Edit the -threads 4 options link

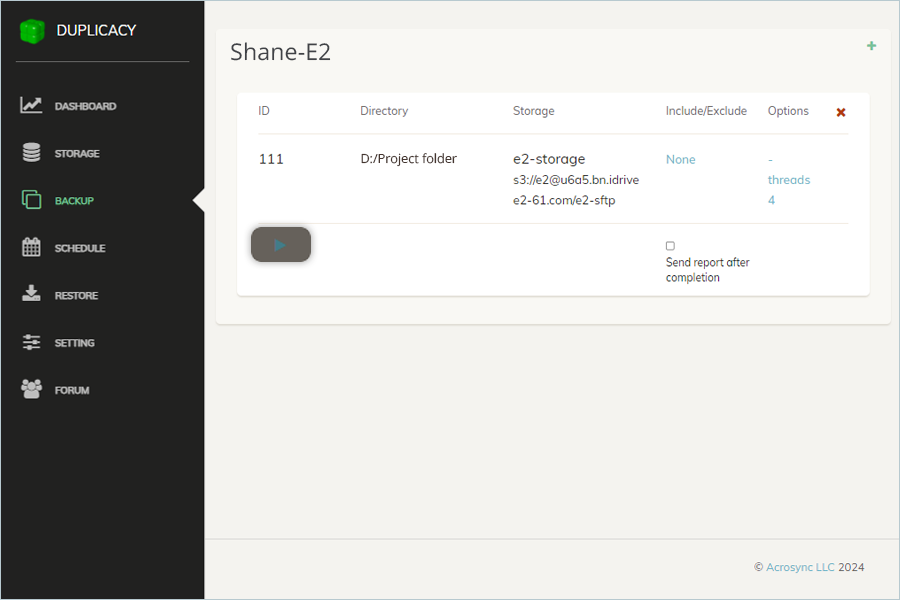point(789,180)
